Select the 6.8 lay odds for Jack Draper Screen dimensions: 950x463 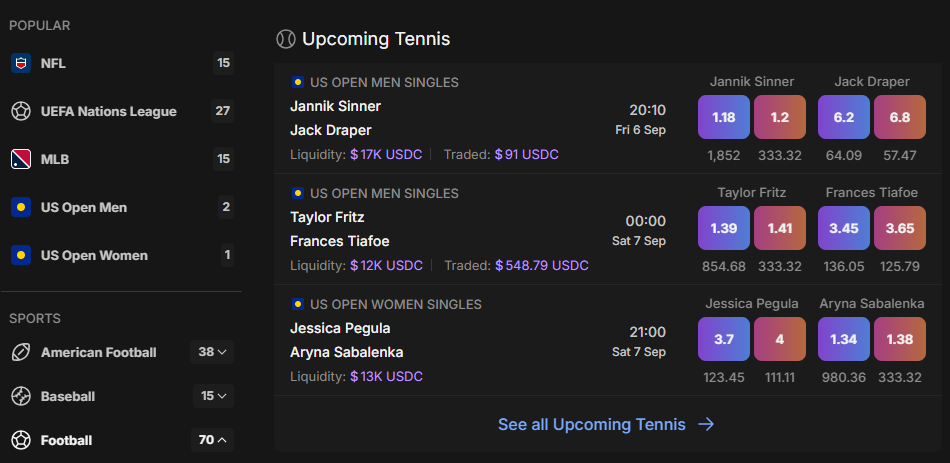tap(900, 118)
